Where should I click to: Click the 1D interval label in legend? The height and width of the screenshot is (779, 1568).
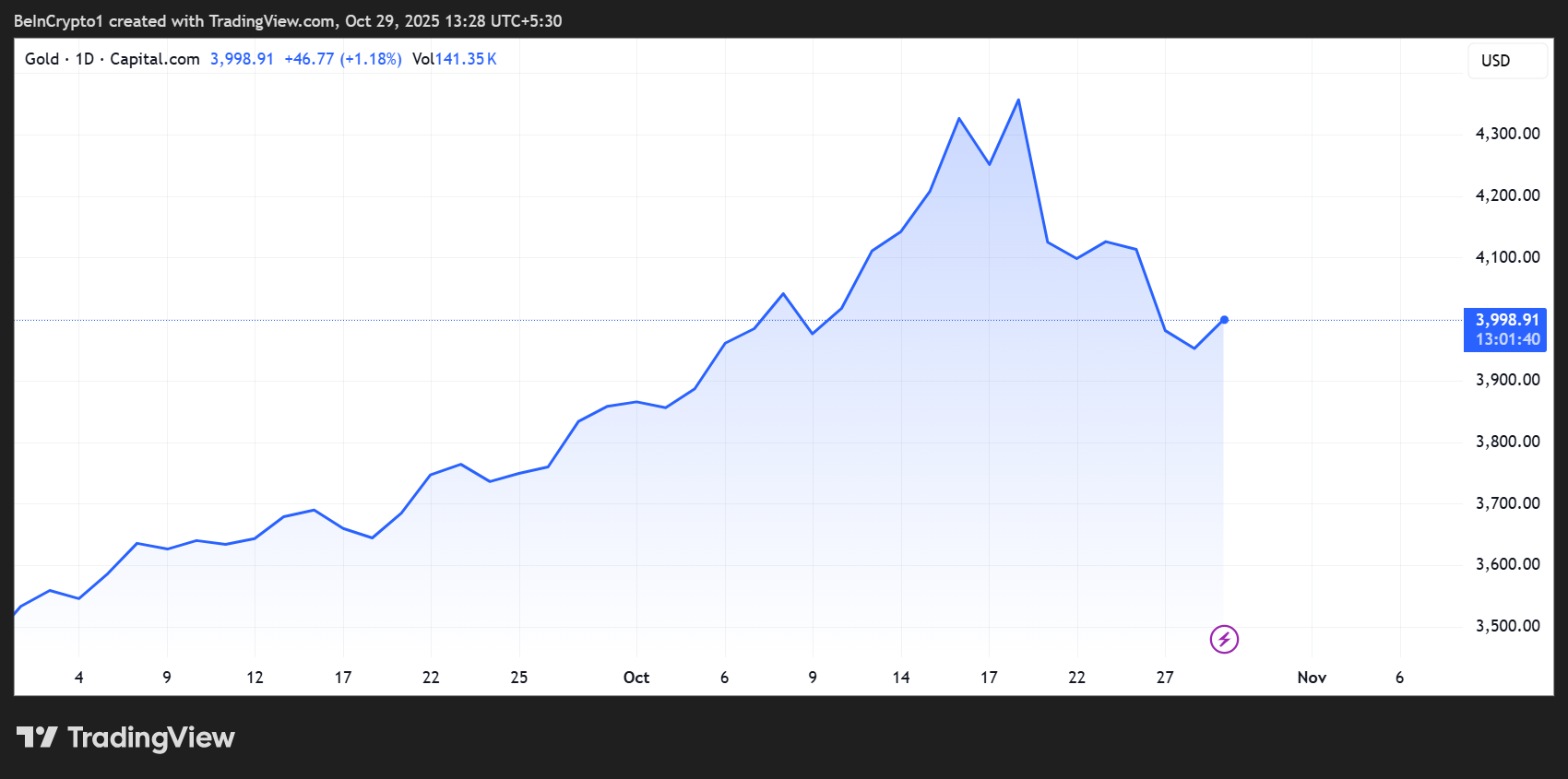(x=85, y=59)
